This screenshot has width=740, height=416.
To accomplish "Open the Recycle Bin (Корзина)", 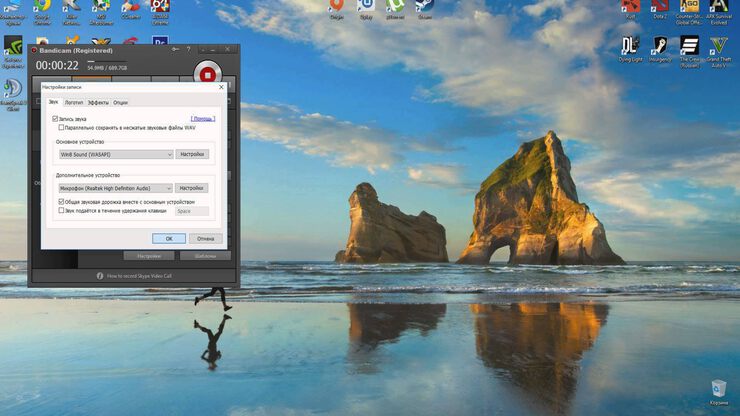I will pos(719,392).
